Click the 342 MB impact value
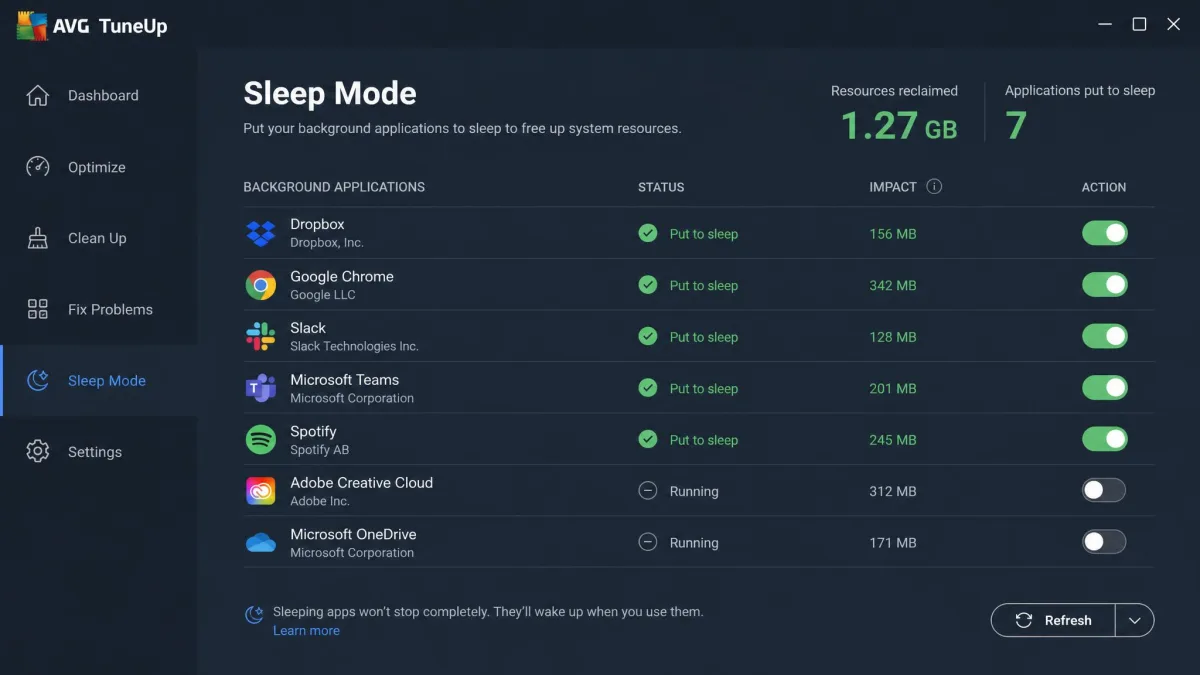 [x=893, y=285]
